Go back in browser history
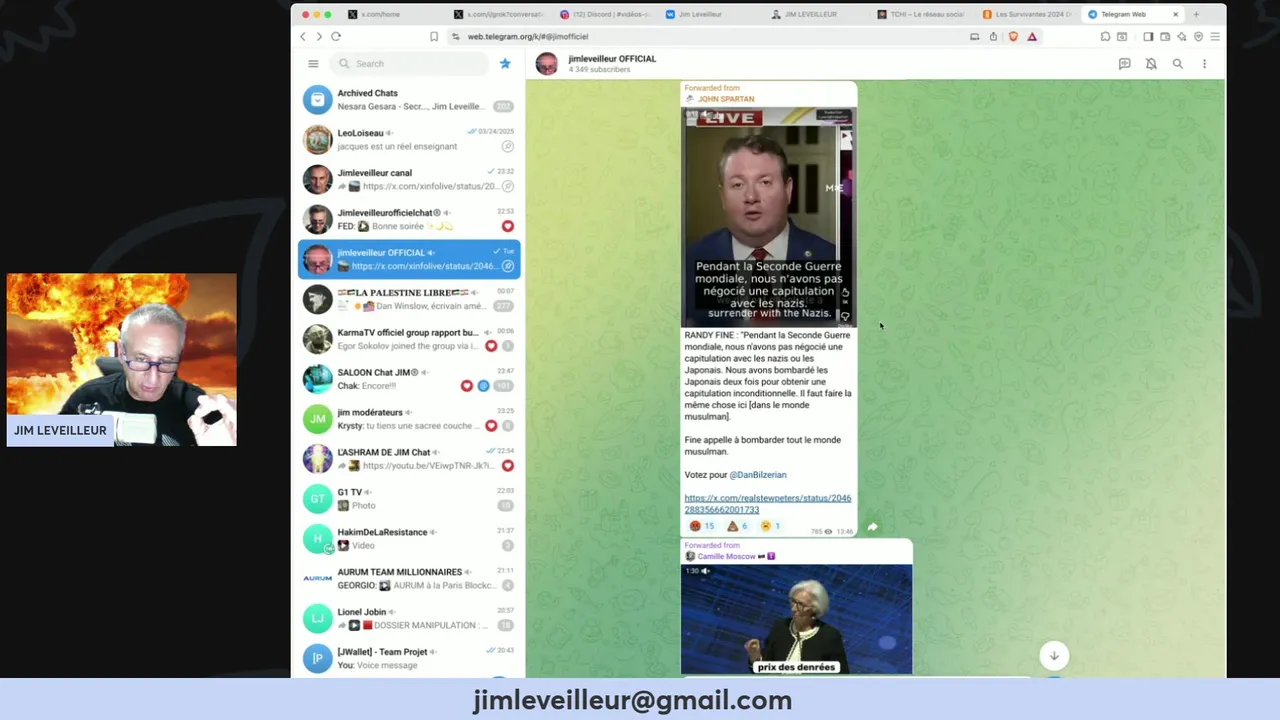The height and width of the screenshot is (720, 1280). click(x=303, y=37)
